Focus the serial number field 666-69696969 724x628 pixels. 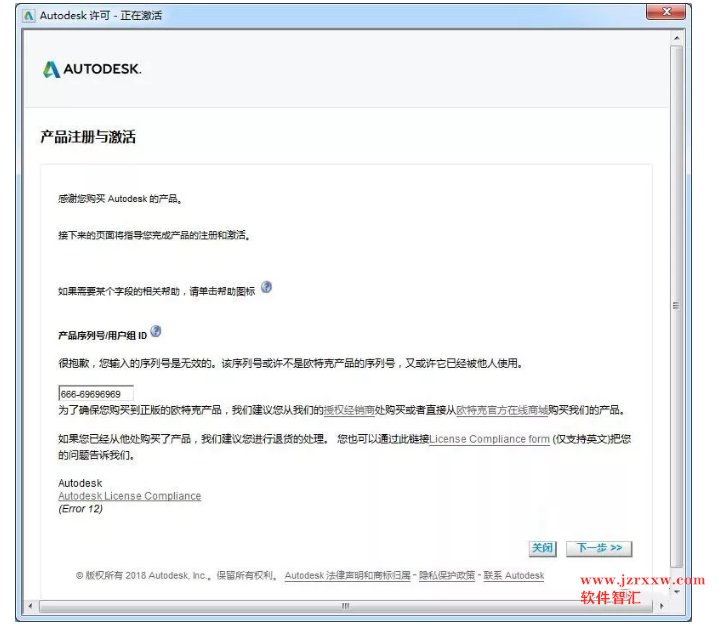(x=96, y=394)
